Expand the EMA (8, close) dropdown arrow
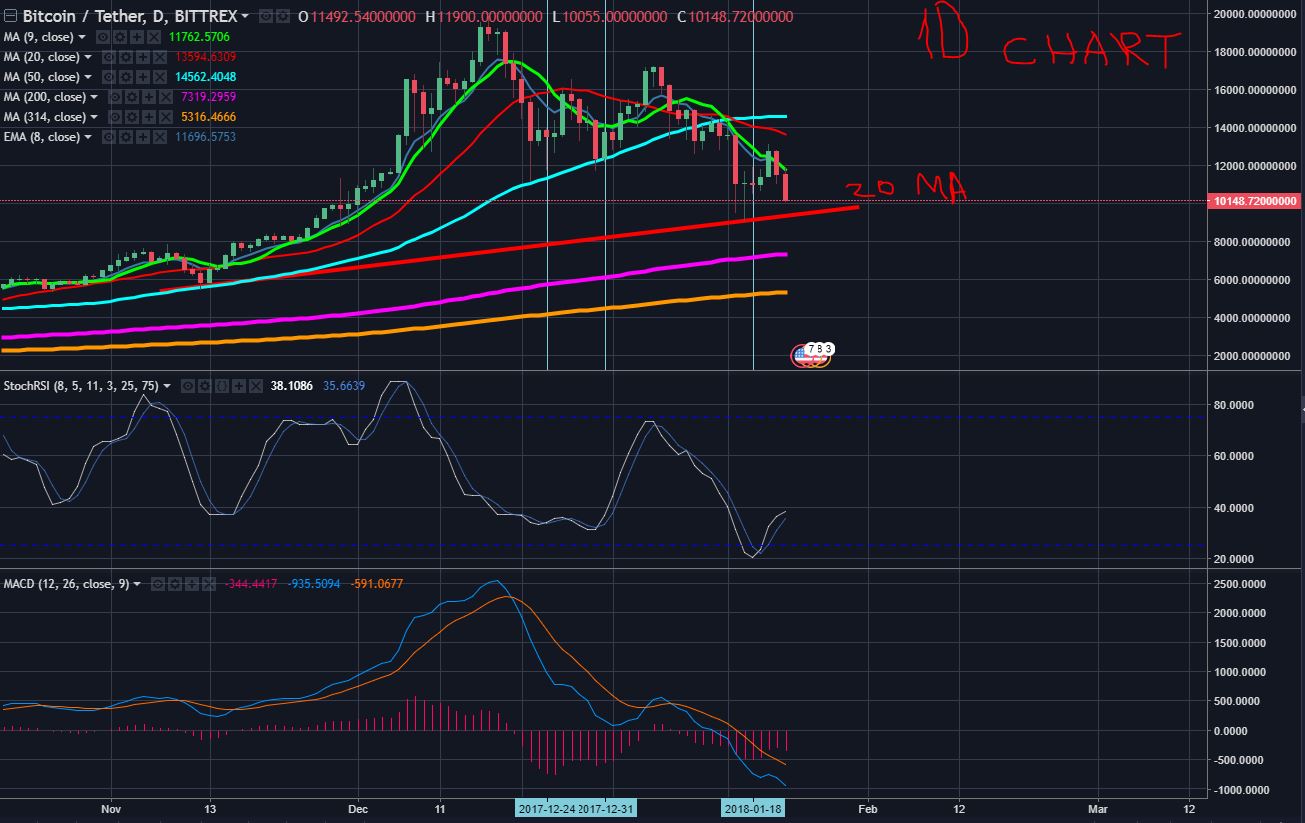 coord(88,137)
